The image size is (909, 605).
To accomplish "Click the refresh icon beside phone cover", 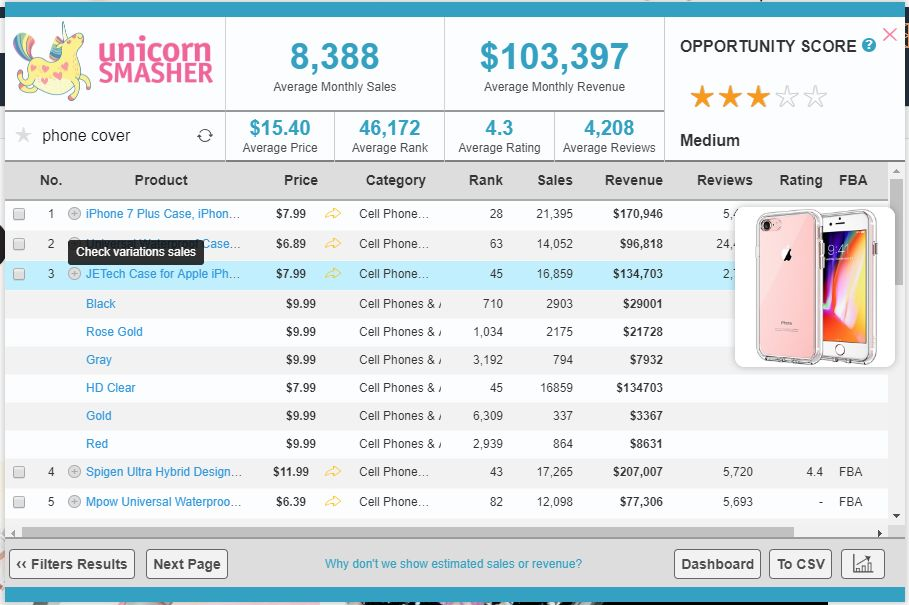I will pos(205,136).
